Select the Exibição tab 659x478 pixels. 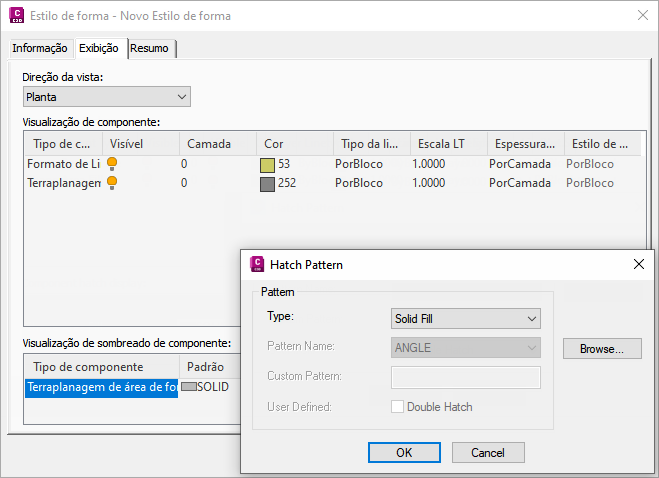[98, 48]
